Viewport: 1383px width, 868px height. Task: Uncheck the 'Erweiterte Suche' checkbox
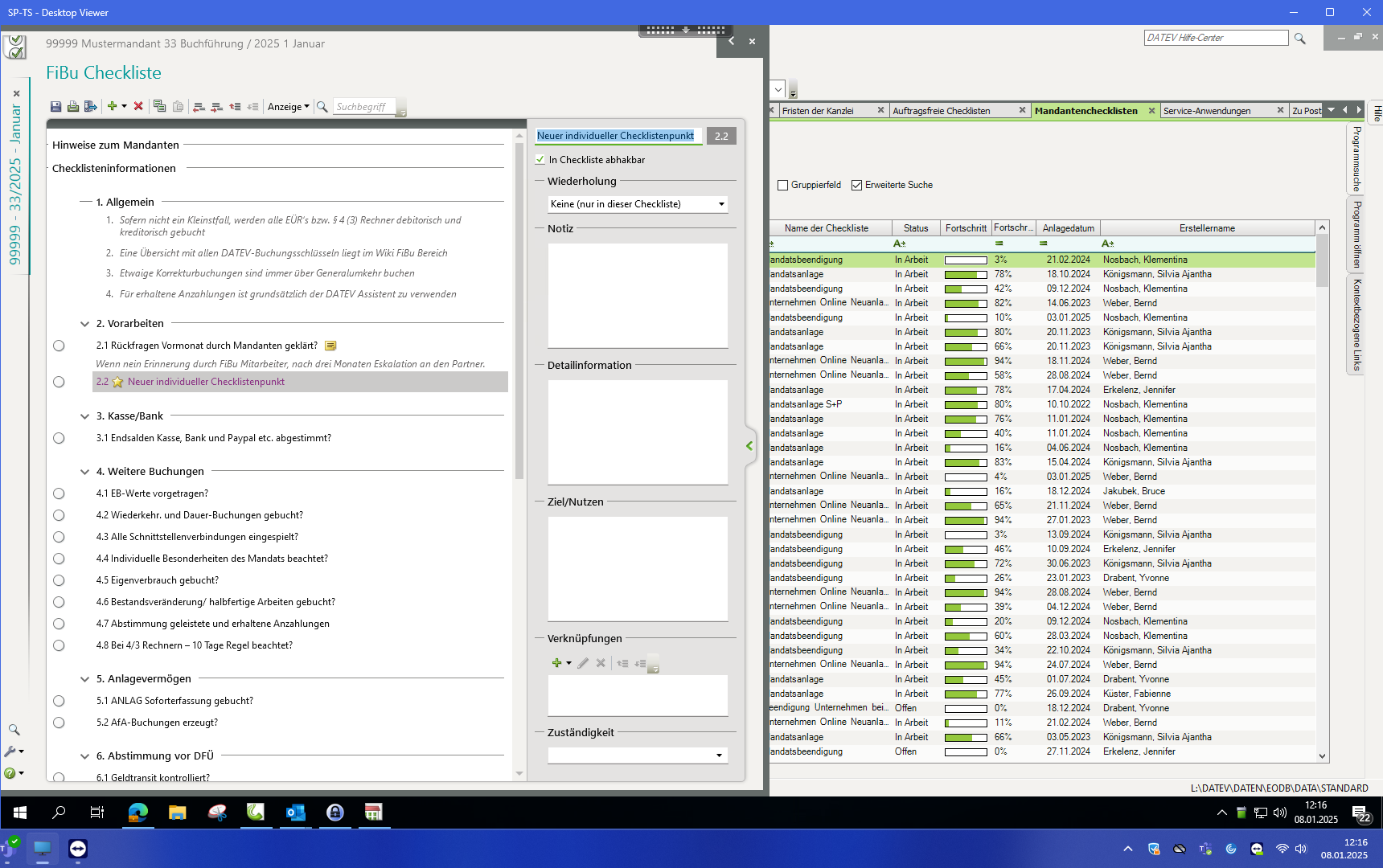pyautogui.click(x=856, y=185)
